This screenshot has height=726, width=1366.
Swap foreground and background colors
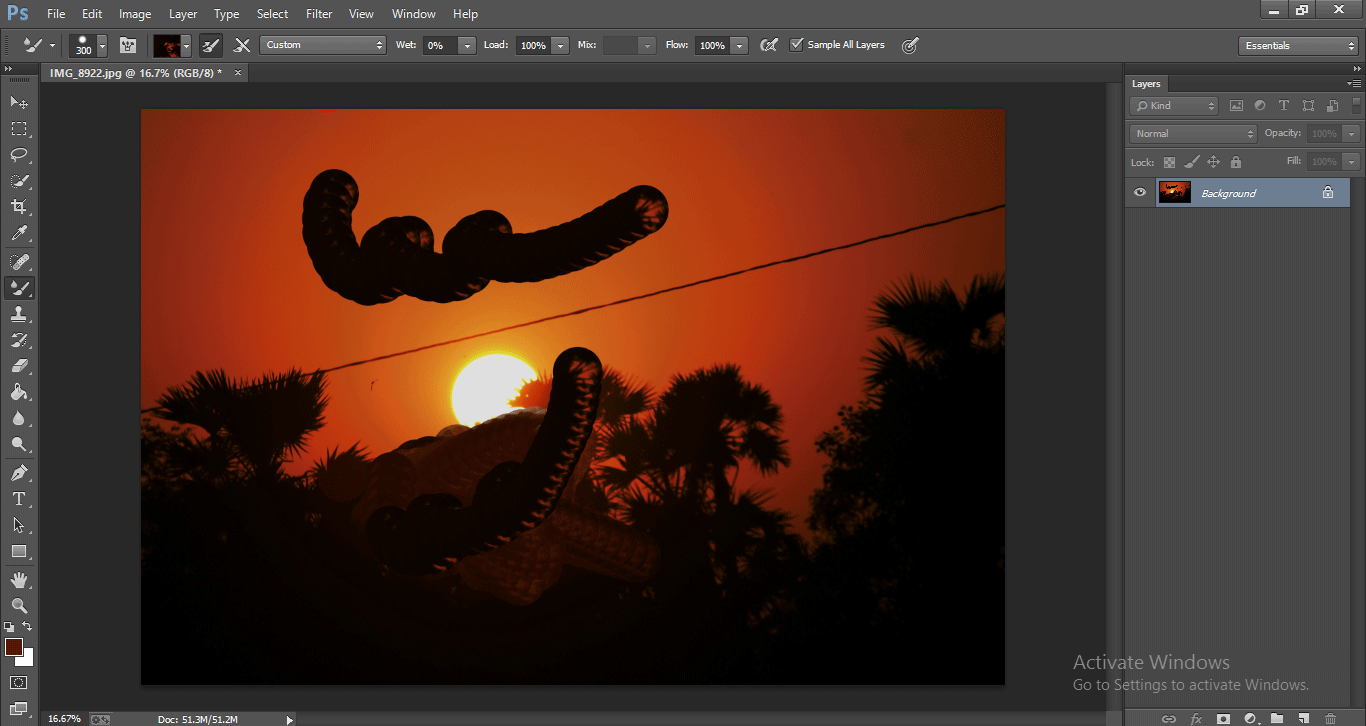pyautogui.click(x=27, y=626)
